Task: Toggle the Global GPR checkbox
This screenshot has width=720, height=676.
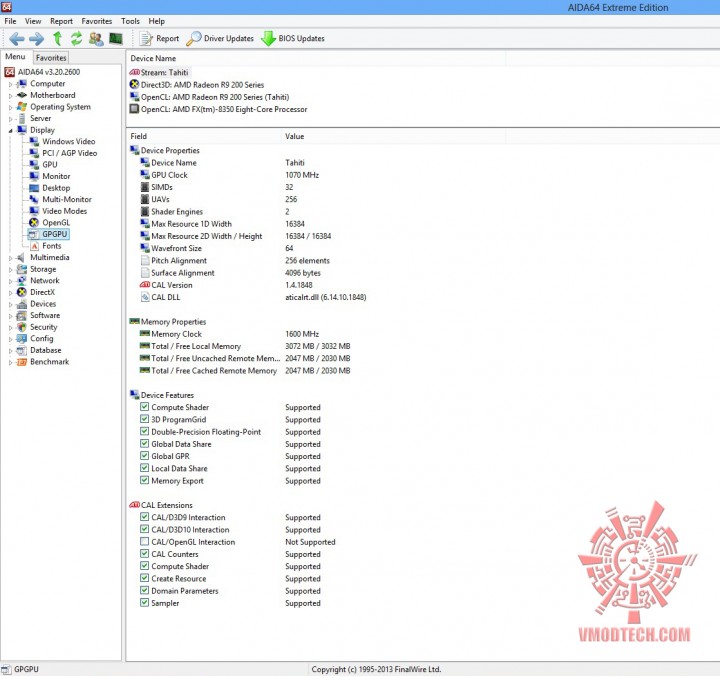Action: pos(144,456)
